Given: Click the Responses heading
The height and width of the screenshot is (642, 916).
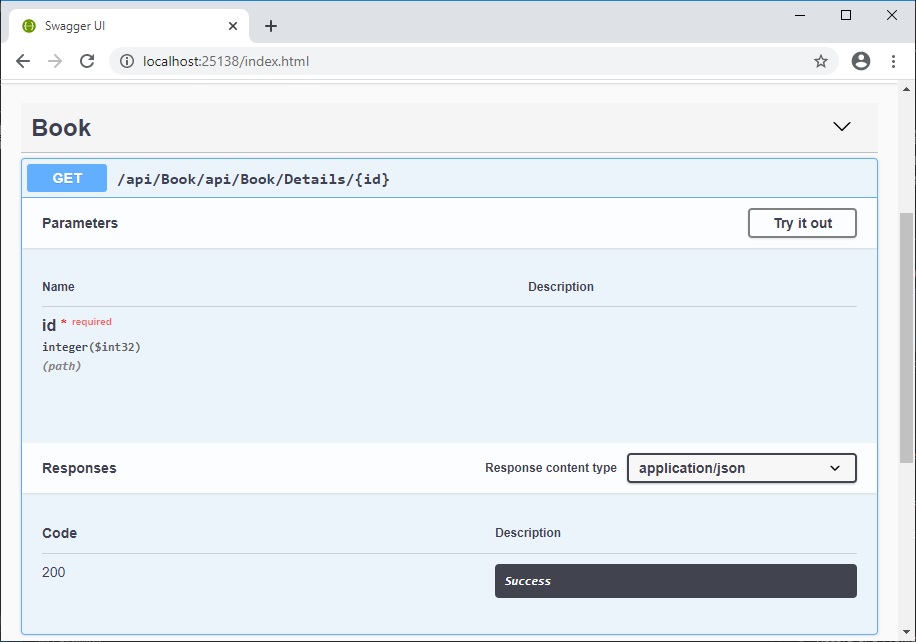Looking at the screenshot, I should (x=79, y=468).
